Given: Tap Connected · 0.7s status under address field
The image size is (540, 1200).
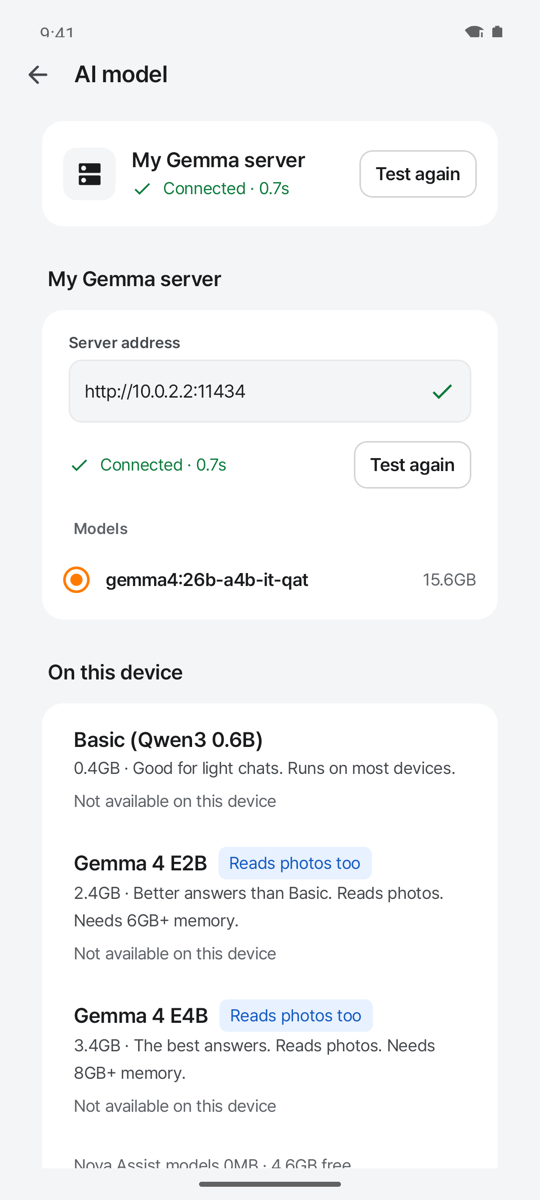Looking at the screenshot, I should coord(163,465).
